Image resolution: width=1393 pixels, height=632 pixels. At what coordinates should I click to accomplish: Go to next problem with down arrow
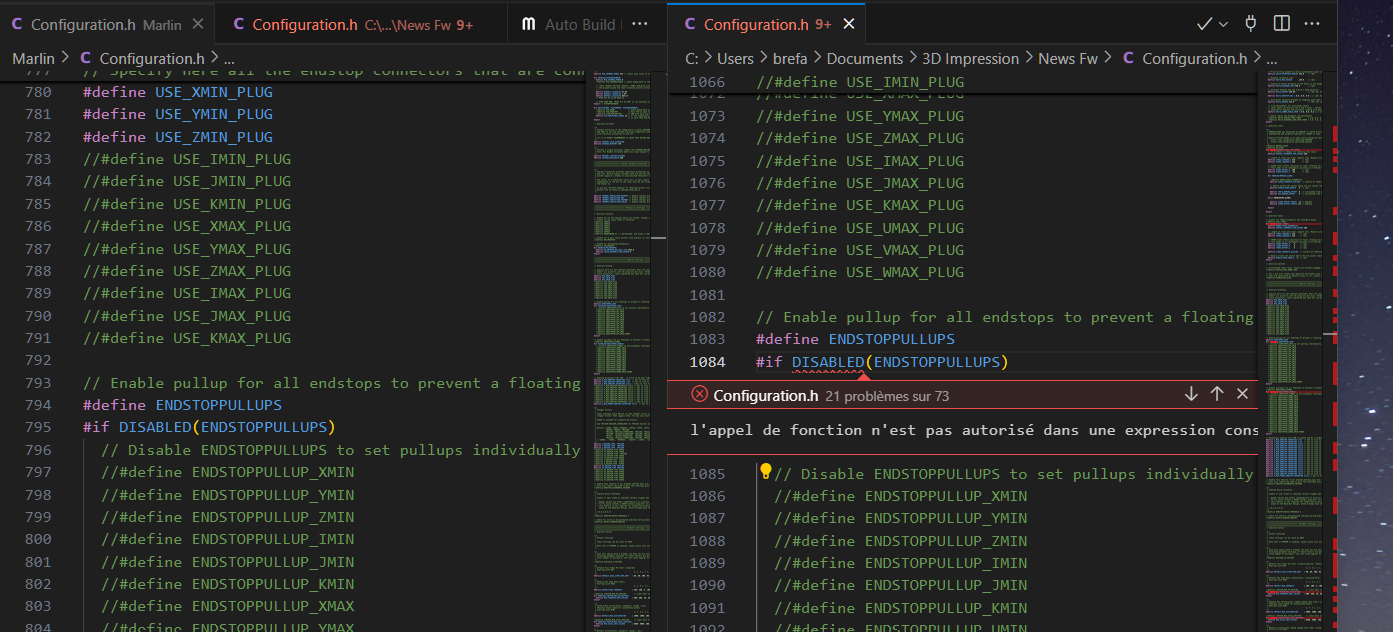click(x=1191, y=394)
